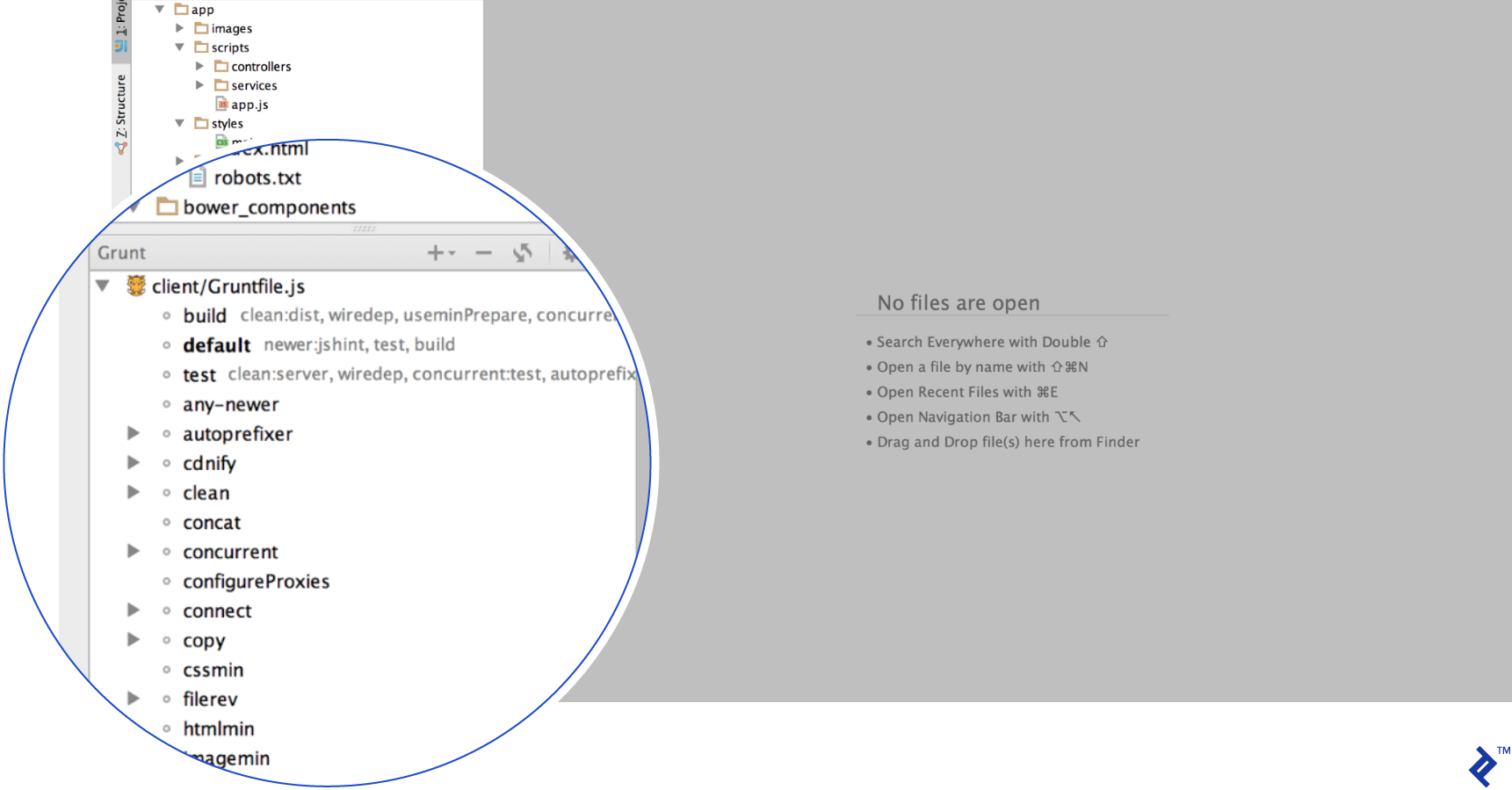The image size is (1512, 790).
Task: Expand the controllers folder
Action: [x=199, y=66]
